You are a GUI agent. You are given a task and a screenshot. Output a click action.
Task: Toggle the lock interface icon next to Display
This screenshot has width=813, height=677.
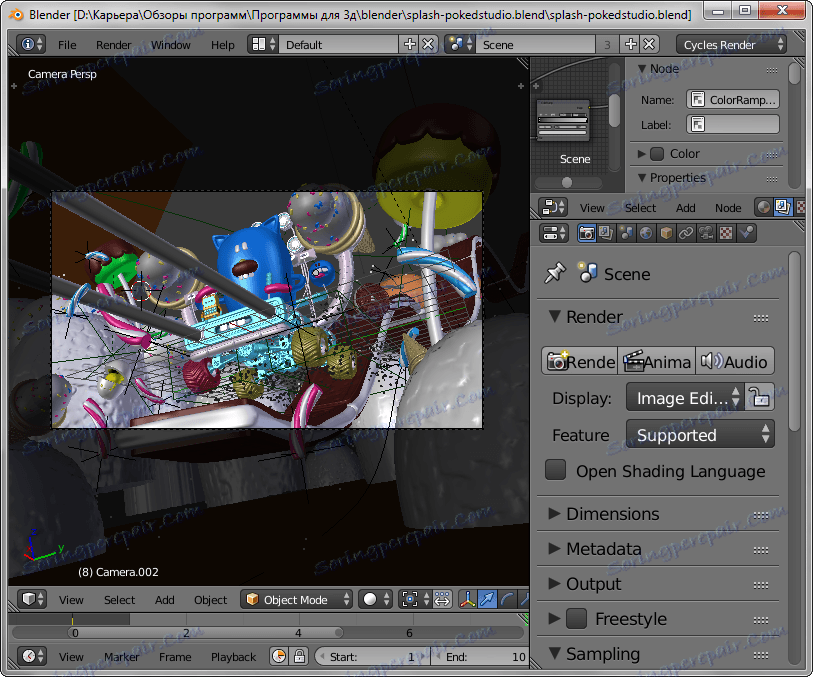tap(760, 398)
